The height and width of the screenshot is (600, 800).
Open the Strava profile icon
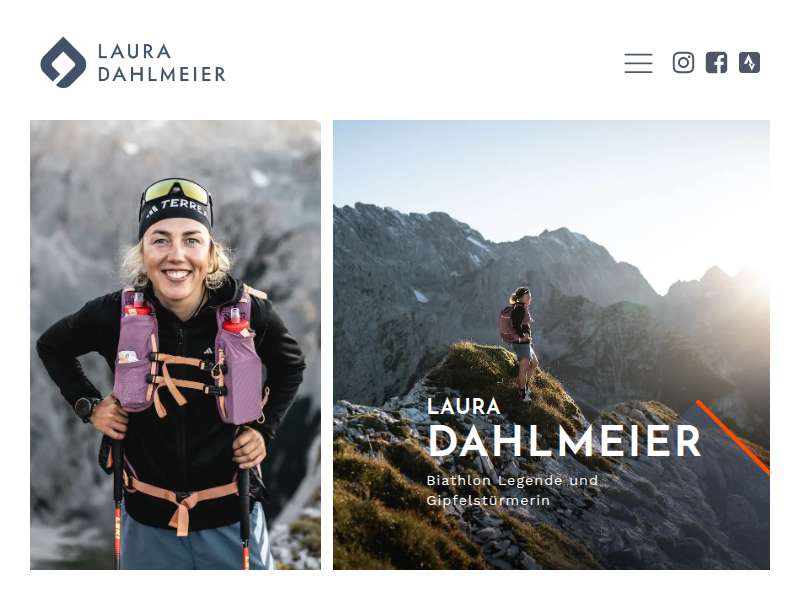click(749, 63)
